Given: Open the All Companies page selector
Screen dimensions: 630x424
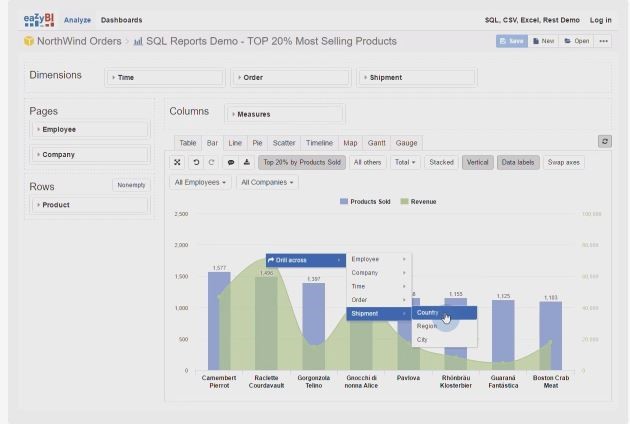Looking at the screenshot, I should [x=267, y=182].
